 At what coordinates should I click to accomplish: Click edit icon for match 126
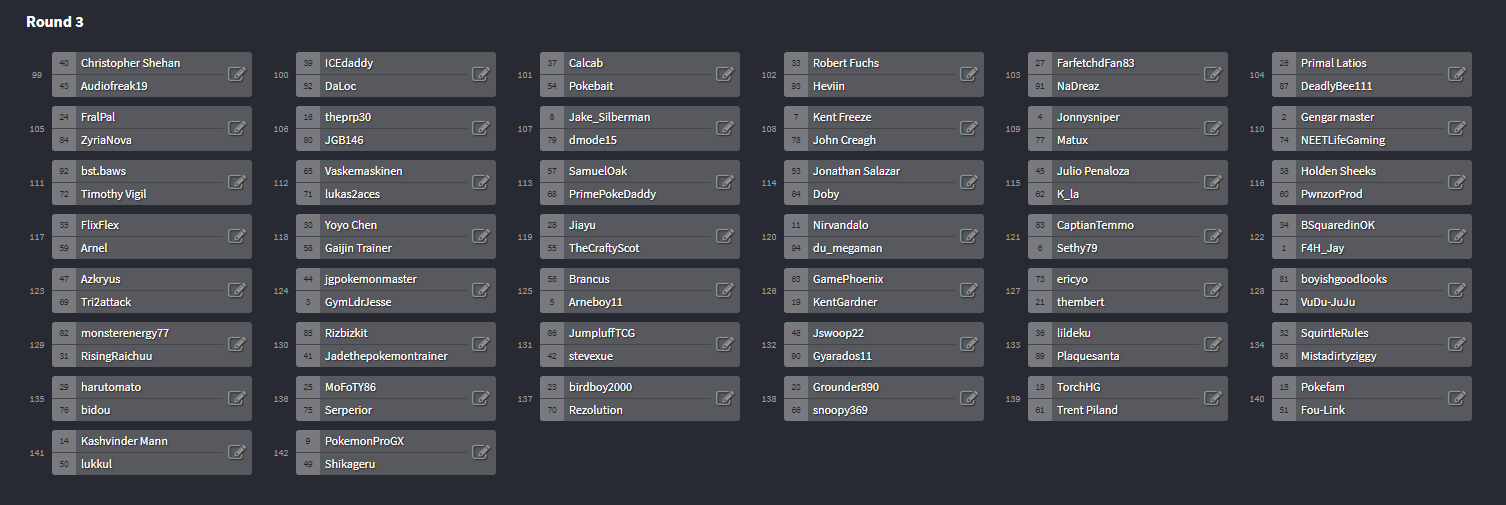click(969, 290)
